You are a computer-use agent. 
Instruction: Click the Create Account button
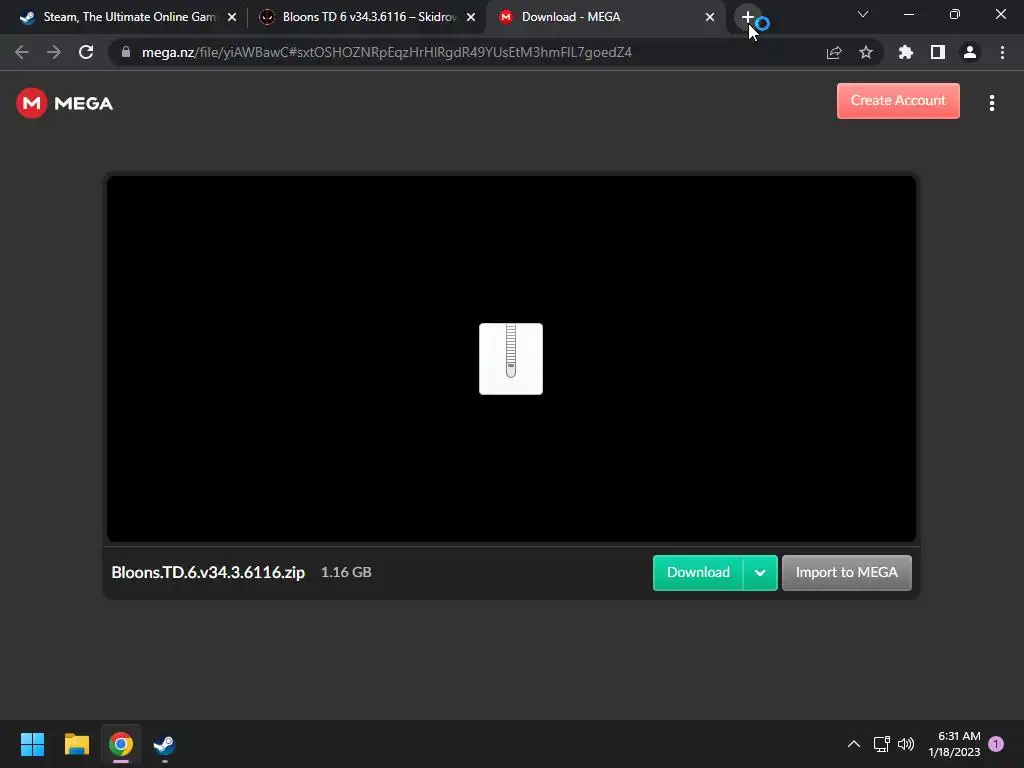point(898,101)
